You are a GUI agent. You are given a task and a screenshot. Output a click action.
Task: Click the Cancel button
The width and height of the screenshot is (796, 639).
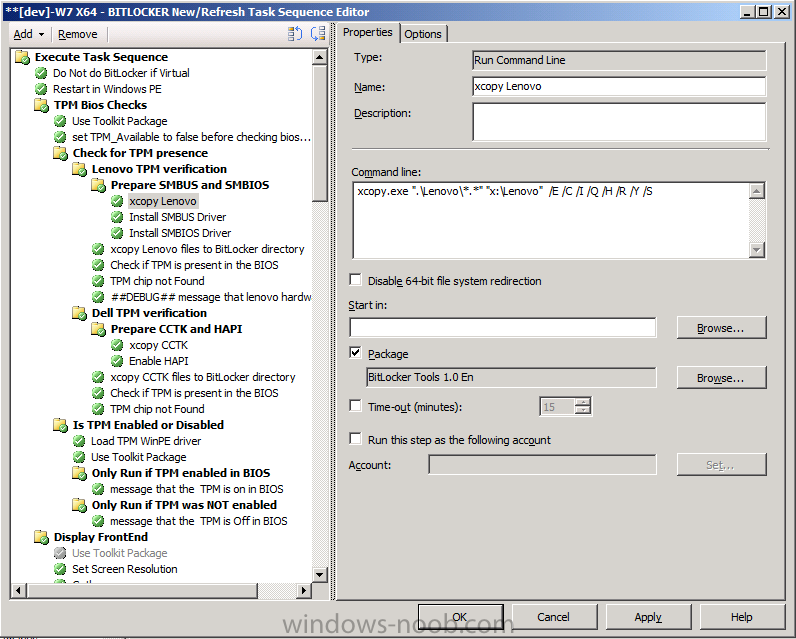pyautogui.click(x=554, y=617)
